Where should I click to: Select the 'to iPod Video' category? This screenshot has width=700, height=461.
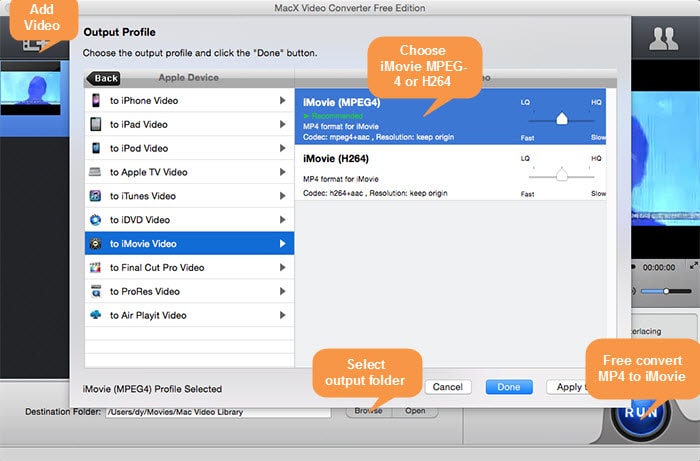pyautogui.click(x=189, y=148)
